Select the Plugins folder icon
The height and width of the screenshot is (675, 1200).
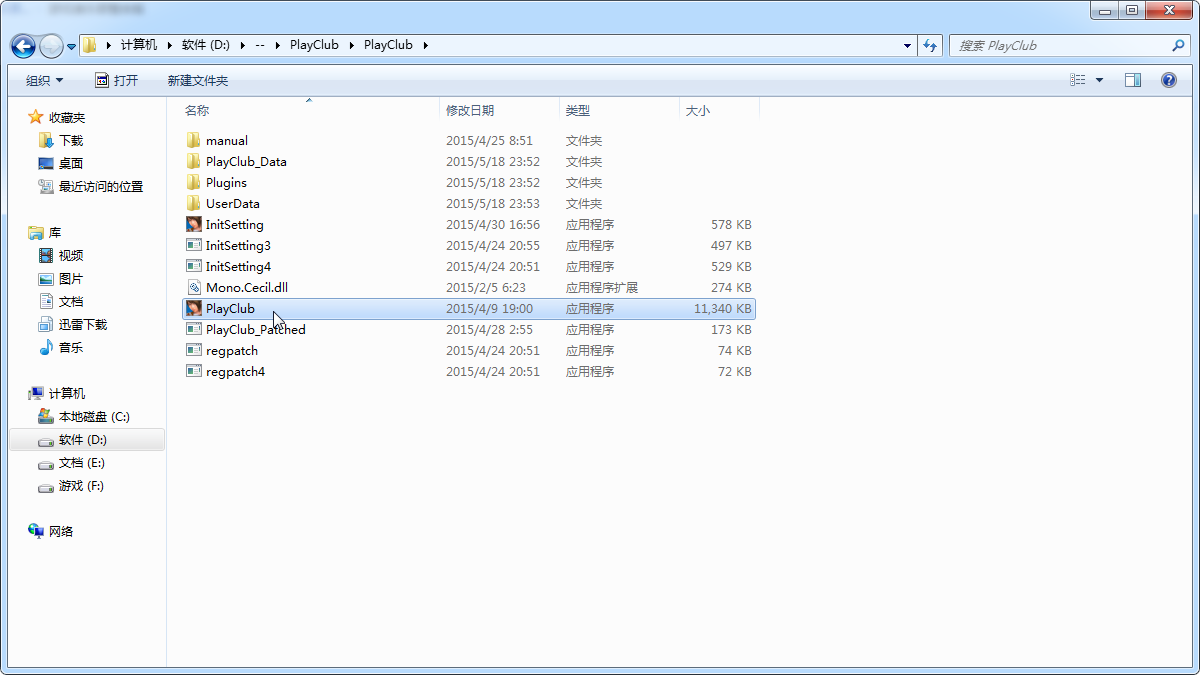[x=194, y=183]
